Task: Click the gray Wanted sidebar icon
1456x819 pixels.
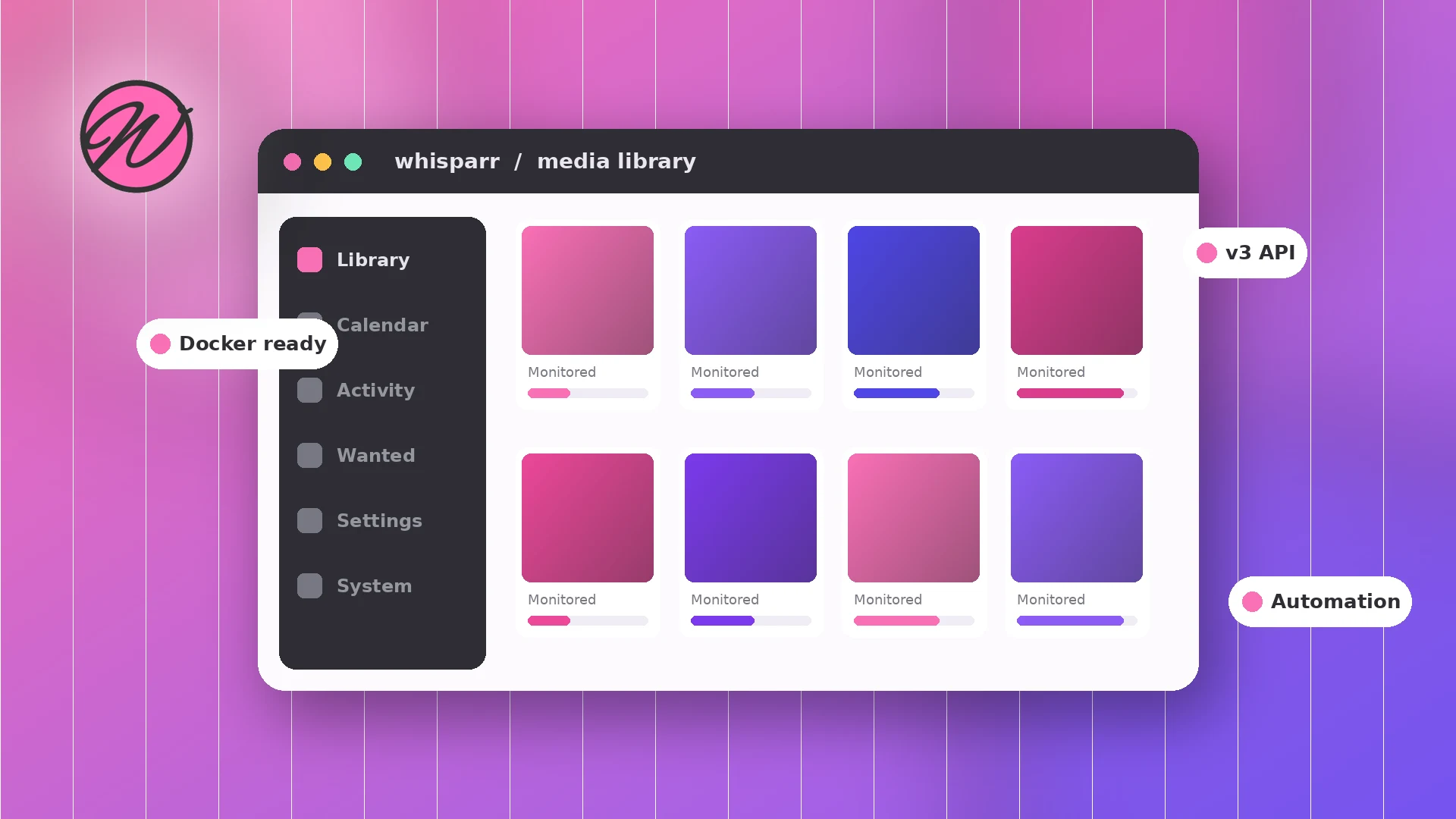Action: tap(309, 455)
